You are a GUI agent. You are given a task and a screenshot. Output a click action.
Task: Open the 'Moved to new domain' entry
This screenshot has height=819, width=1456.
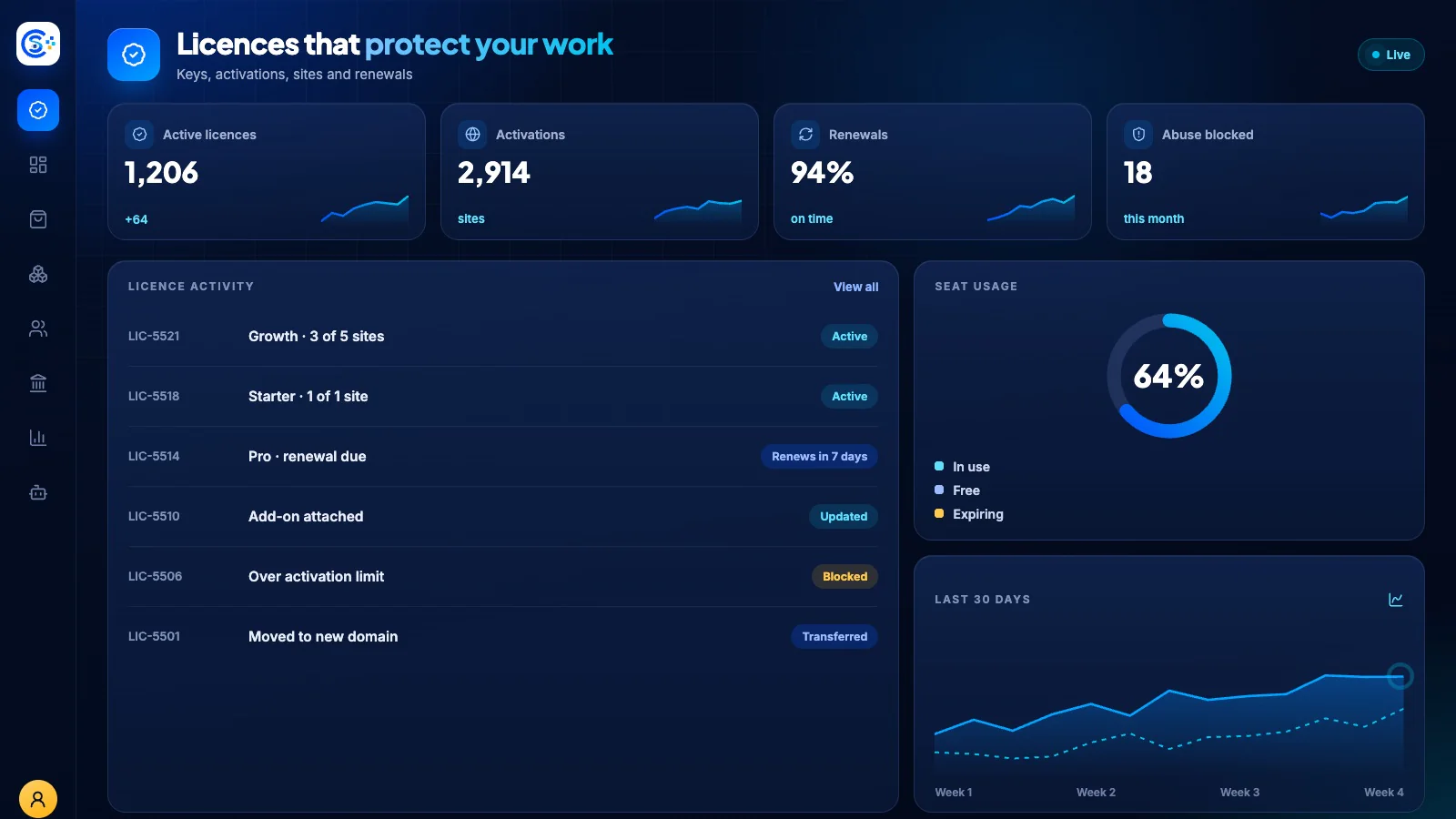pos(323,637)
